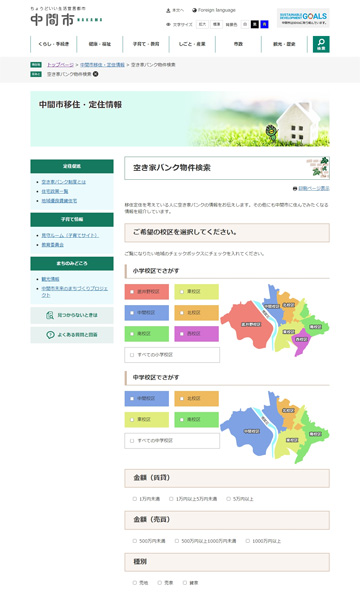This screenshot has width=360, height=600.
Task: Select blue background color option
Action: coord(264,24)
